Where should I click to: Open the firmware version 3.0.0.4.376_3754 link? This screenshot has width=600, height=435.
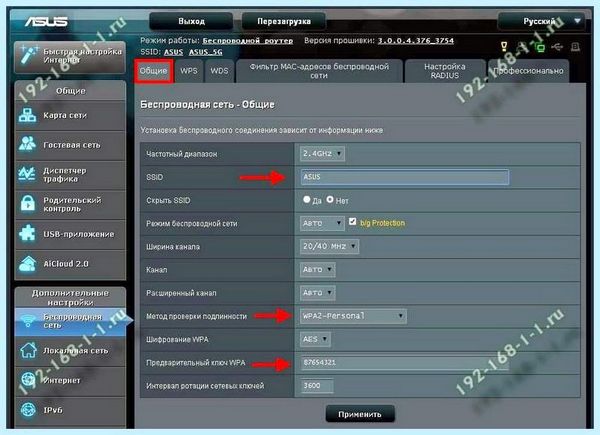[x=416, y=41]
